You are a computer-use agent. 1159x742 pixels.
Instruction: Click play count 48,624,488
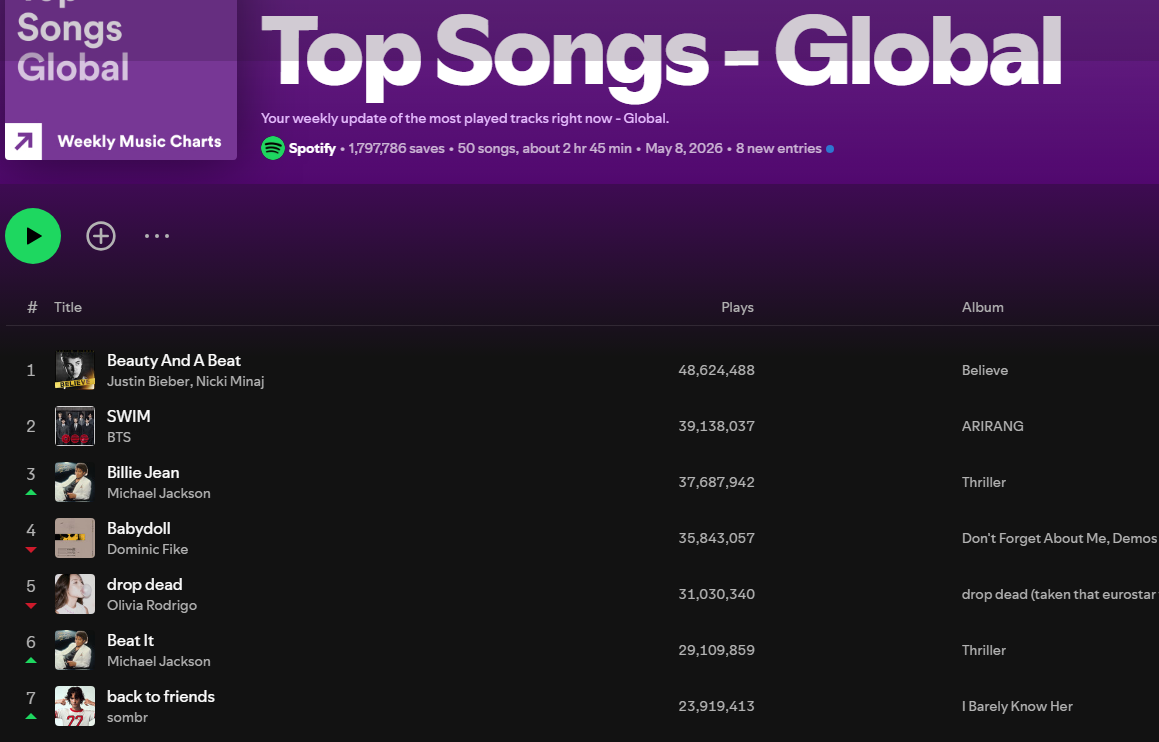(x=716, y=370)
